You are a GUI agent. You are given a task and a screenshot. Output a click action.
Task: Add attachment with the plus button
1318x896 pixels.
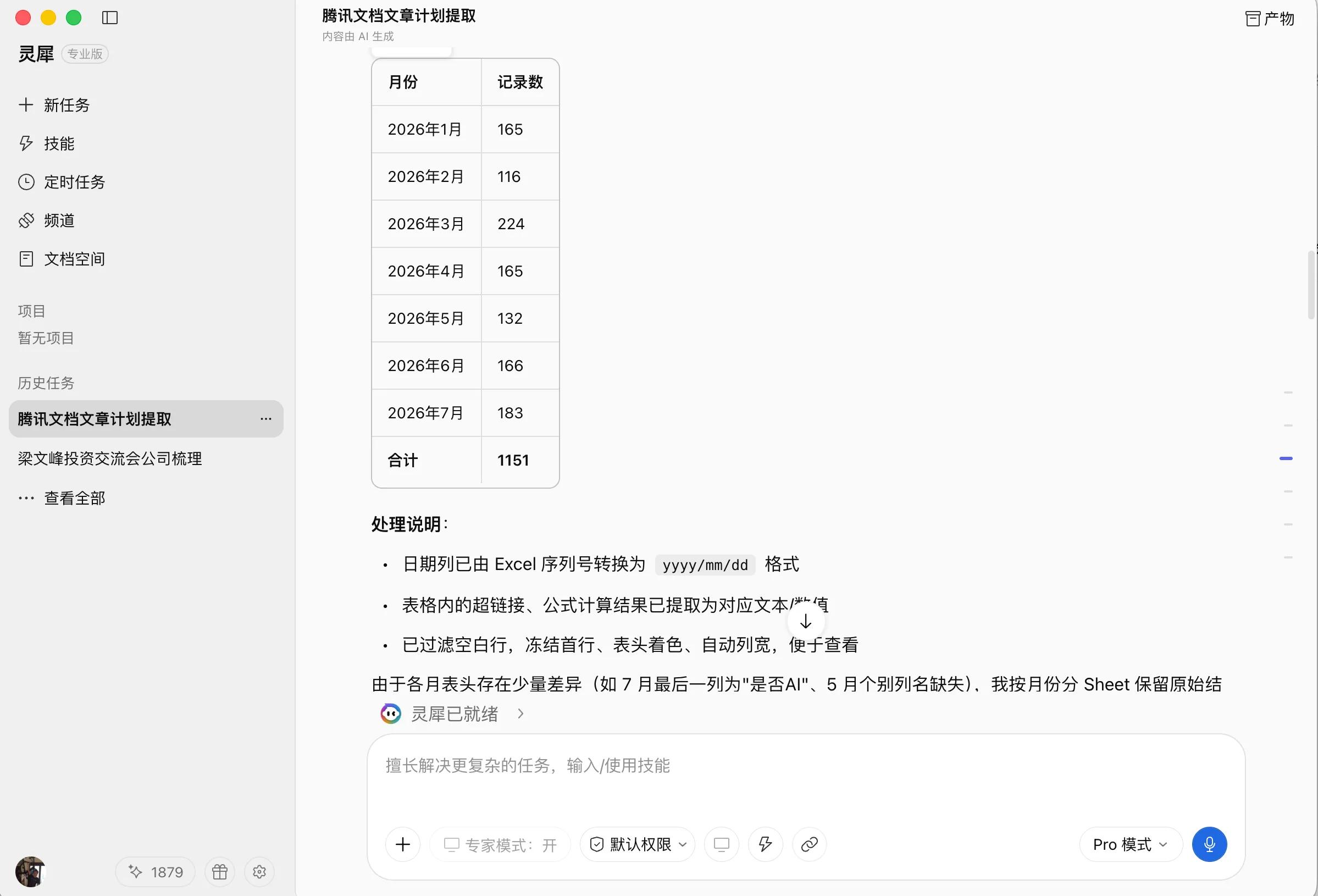pyautogui.click(x=403, y=844)
